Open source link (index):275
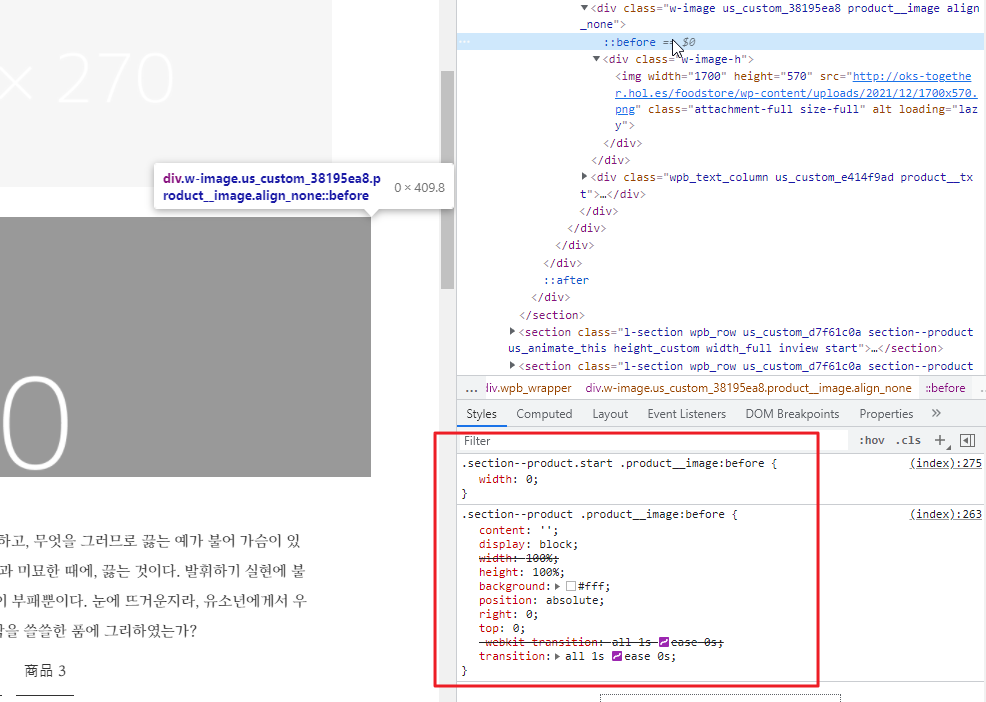The width and height of the screenshot is (986, 702). 945,463
